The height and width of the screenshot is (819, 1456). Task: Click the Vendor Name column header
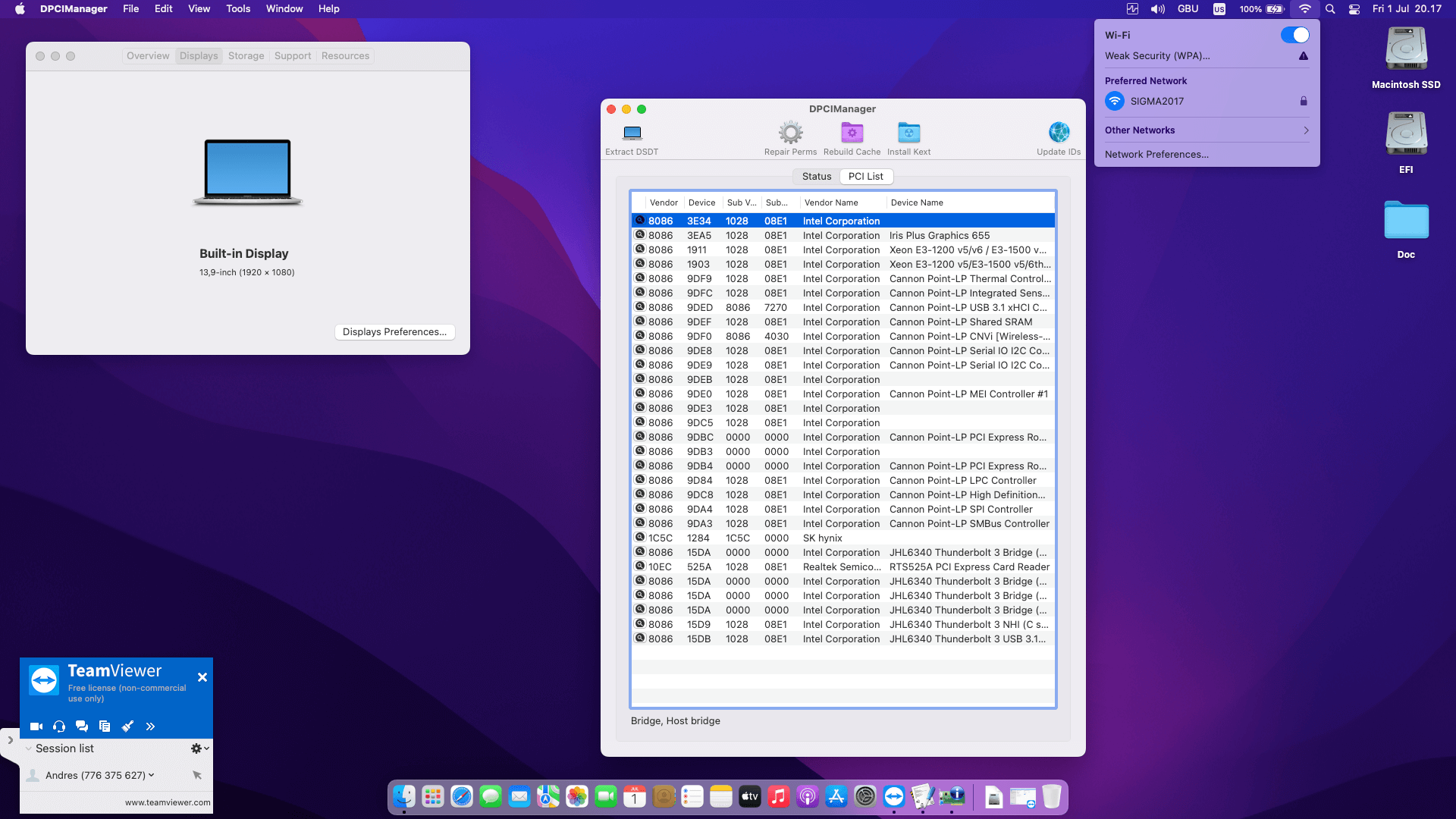(x=843, y=203)
